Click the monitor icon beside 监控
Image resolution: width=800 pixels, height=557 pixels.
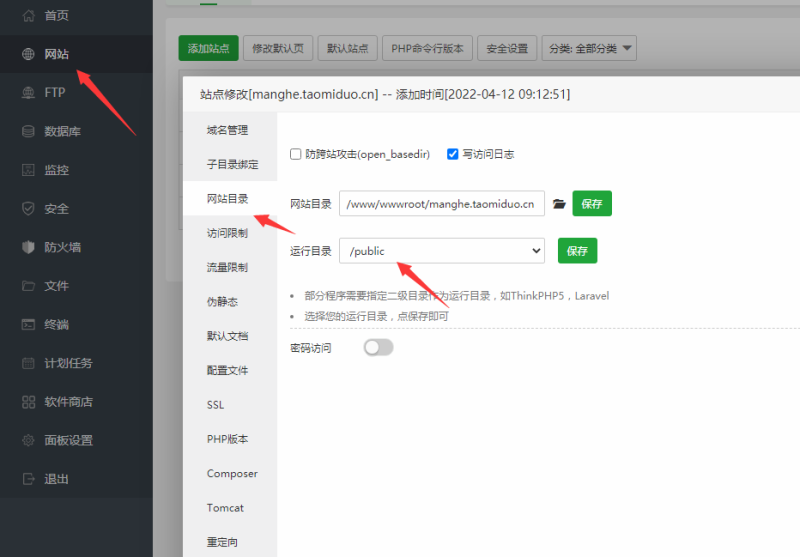coord(29,170)
